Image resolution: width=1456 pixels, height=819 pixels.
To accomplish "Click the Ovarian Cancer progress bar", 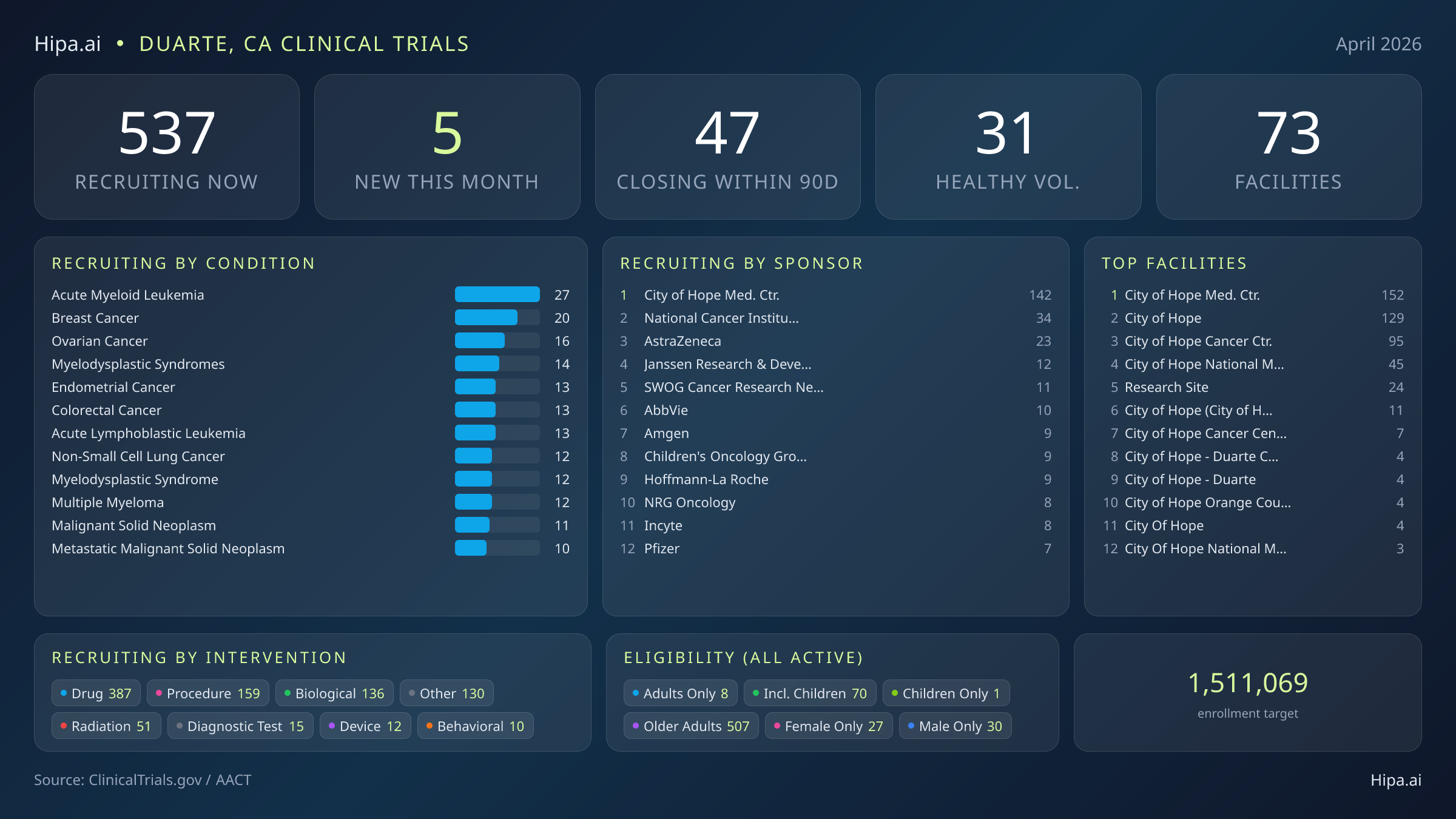I will click(x=497, y=340).
